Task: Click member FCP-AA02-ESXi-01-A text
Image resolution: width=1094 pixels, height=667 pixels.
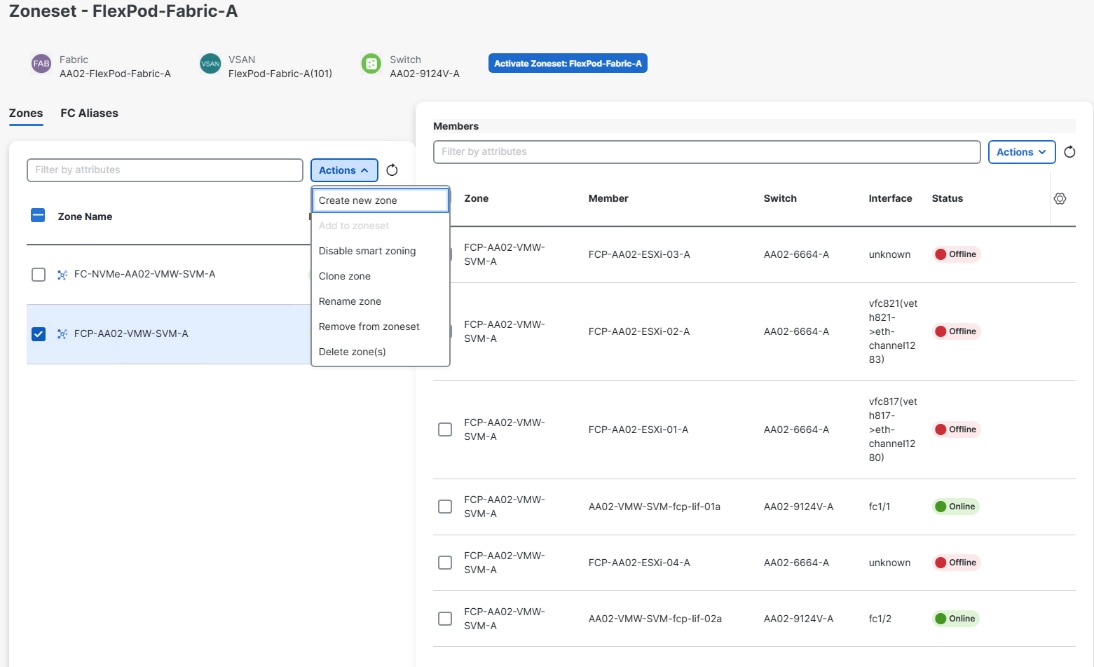Action: (638, 429)
